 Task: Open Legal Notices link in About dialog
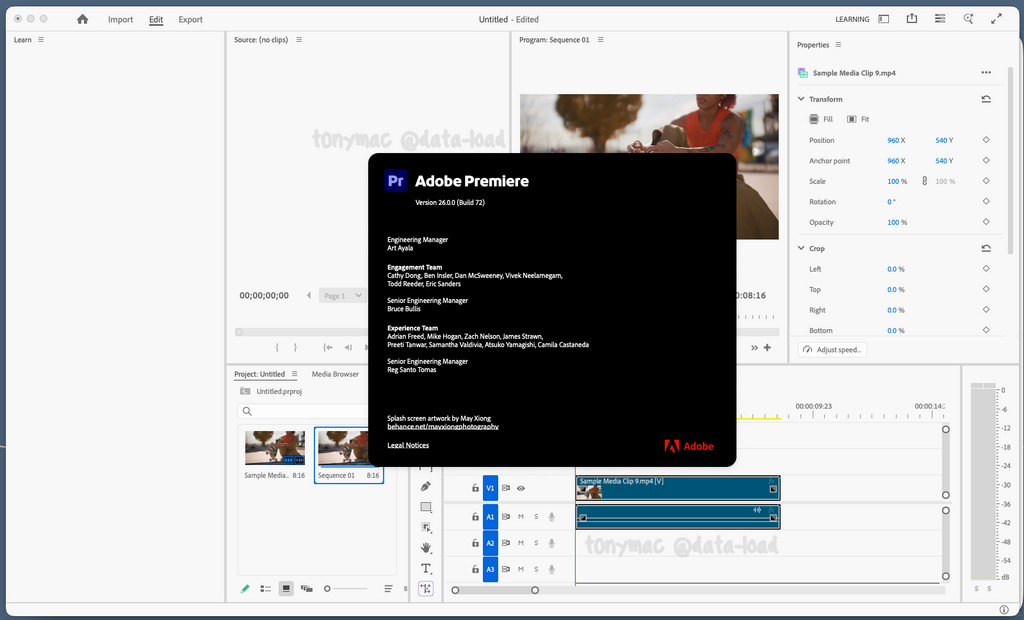tap(408, 446)
